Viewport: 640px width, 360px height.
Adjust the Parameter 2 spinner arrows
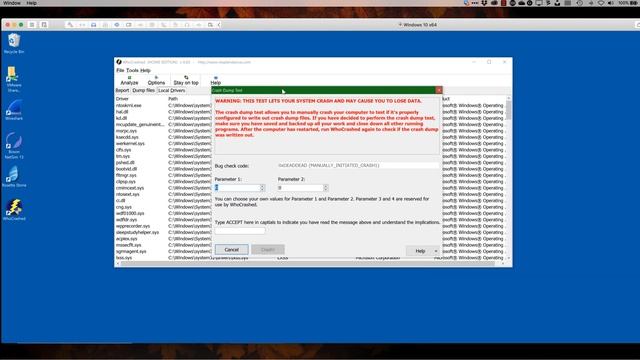coord(326,187)
